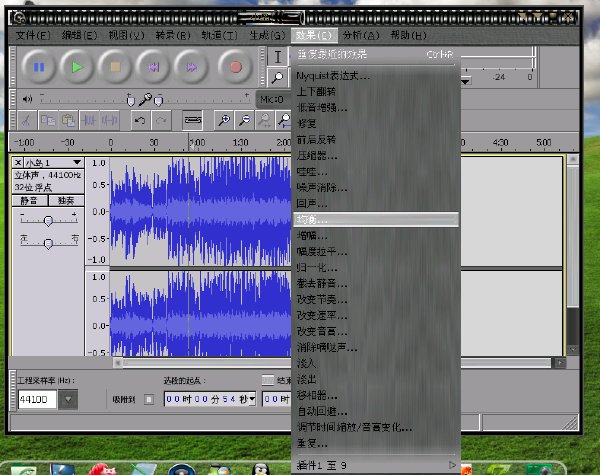Open the project sample rate dropdown arrow
The width and height of the screenshot is (600, 475).
[x=68, y=400]
